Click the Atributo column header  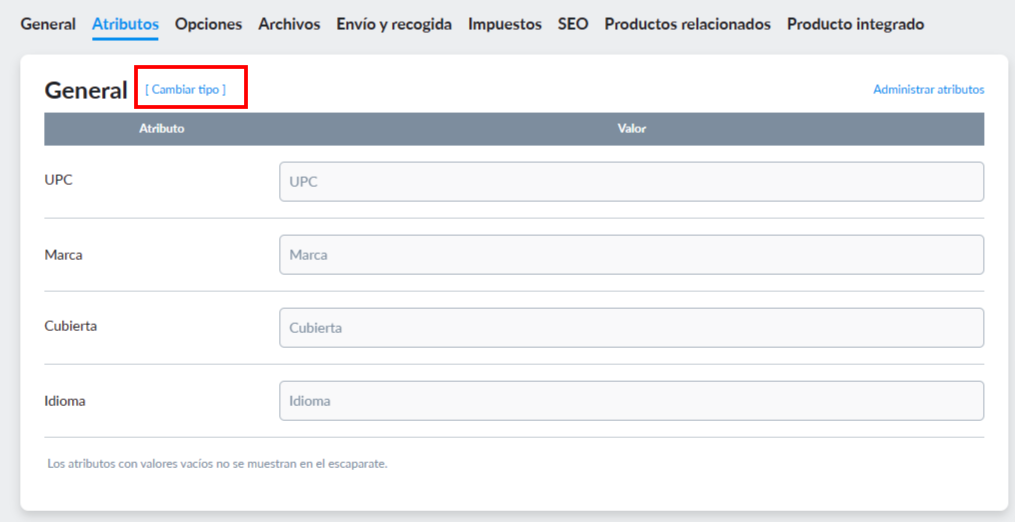(x=162, y=128)
